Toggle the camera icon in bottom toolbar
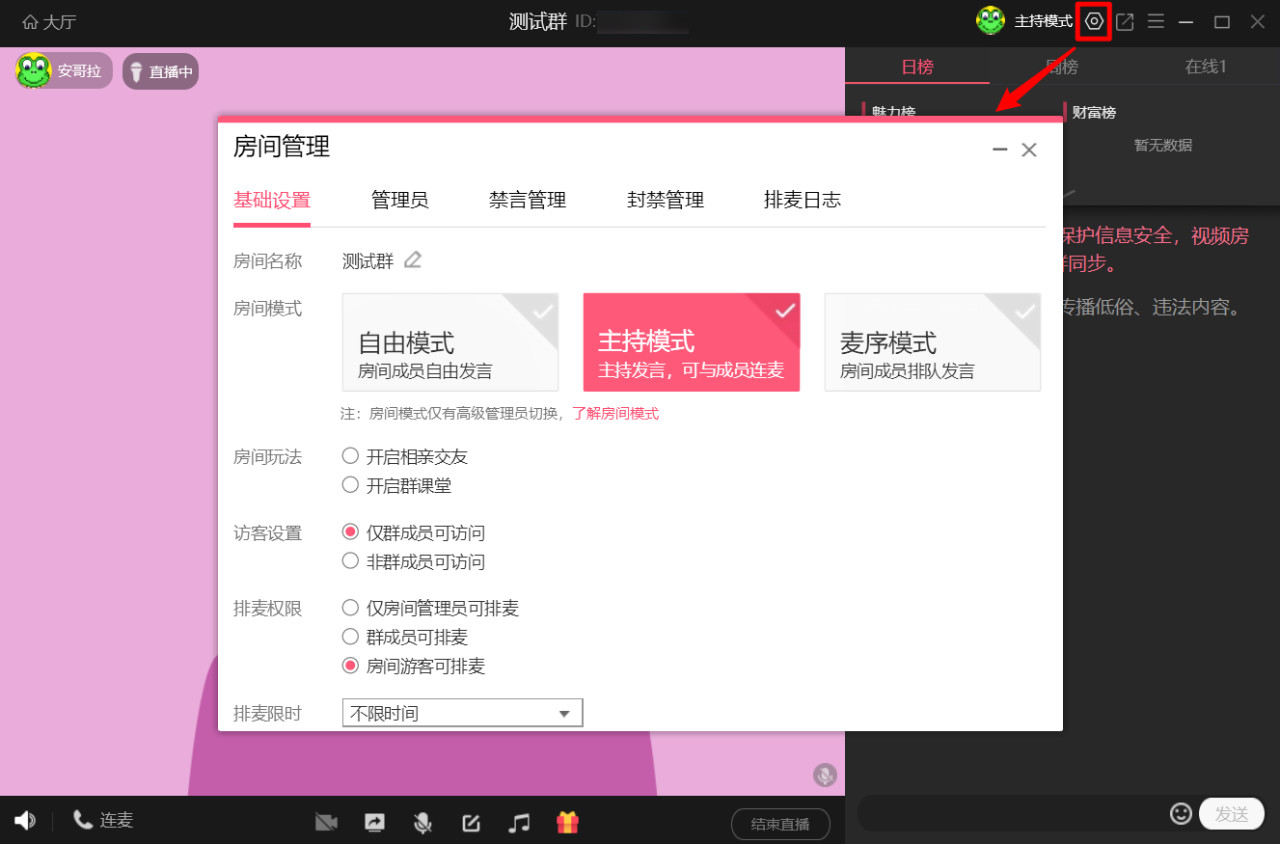The height and width of the screenshot is (844, 1280). (x=326, y=823)
